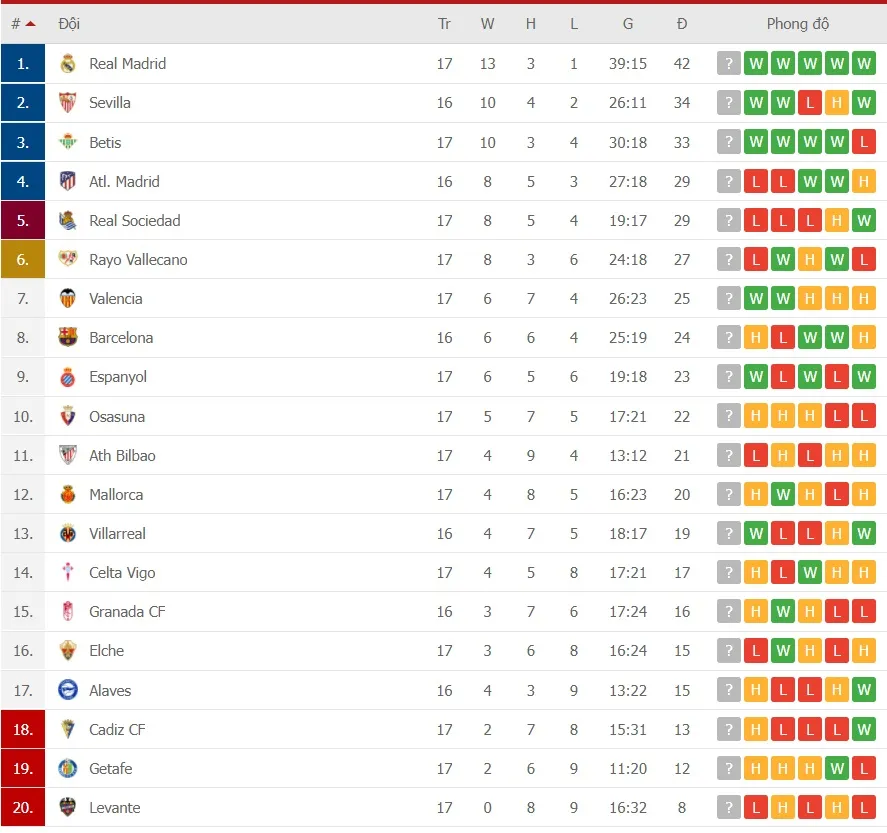The image size is (887, 833).
Task: Sort teams by the Tr matches column
Action: [444, 23]
